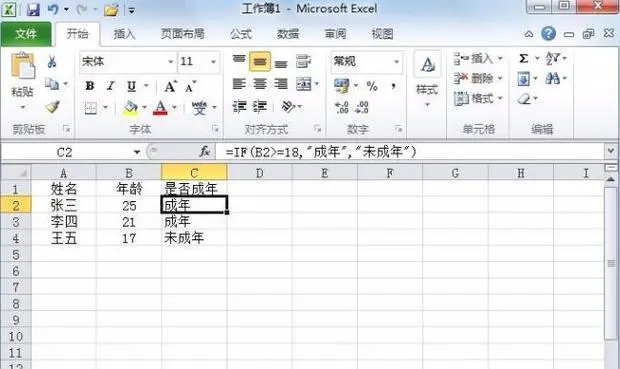Toggle highlighted middle vertical alignment

coord(260,61)
